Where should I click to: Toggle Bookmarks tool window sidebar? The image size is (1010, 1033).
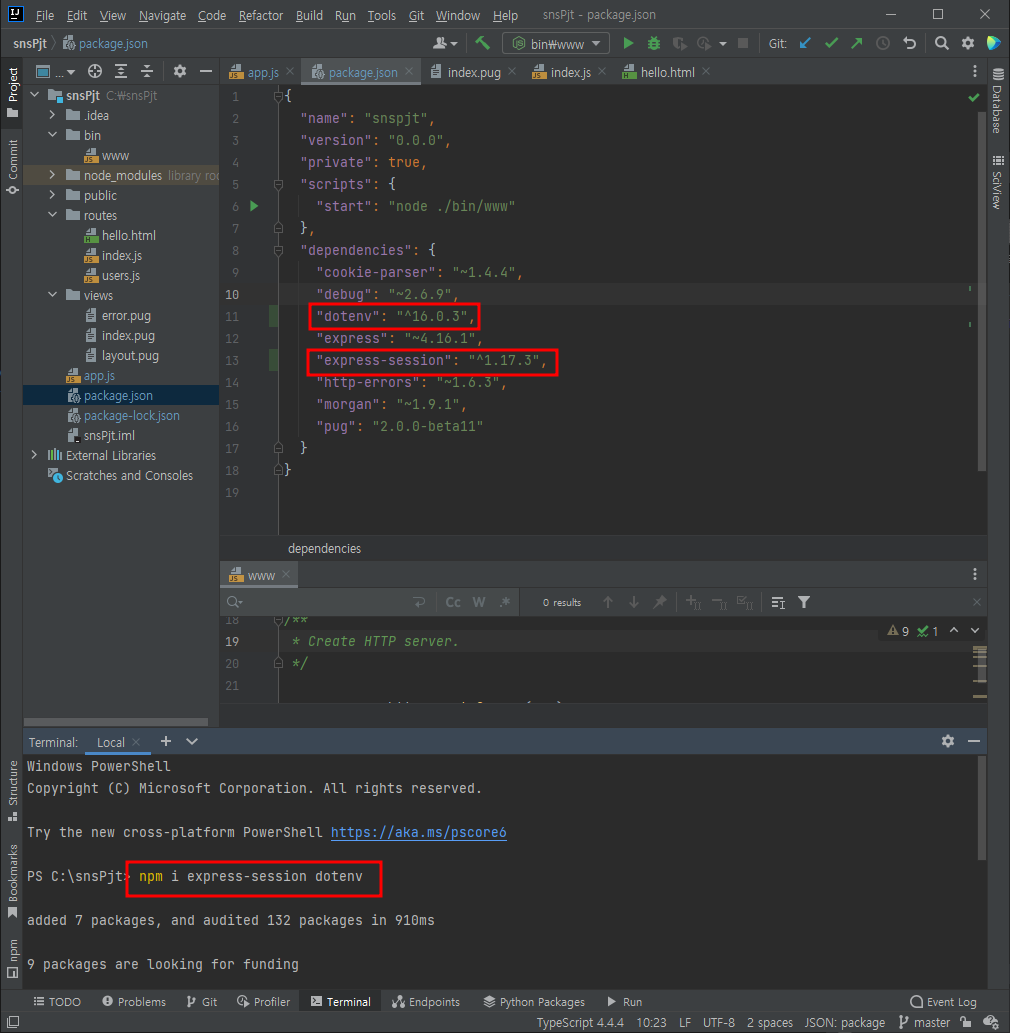13,881
